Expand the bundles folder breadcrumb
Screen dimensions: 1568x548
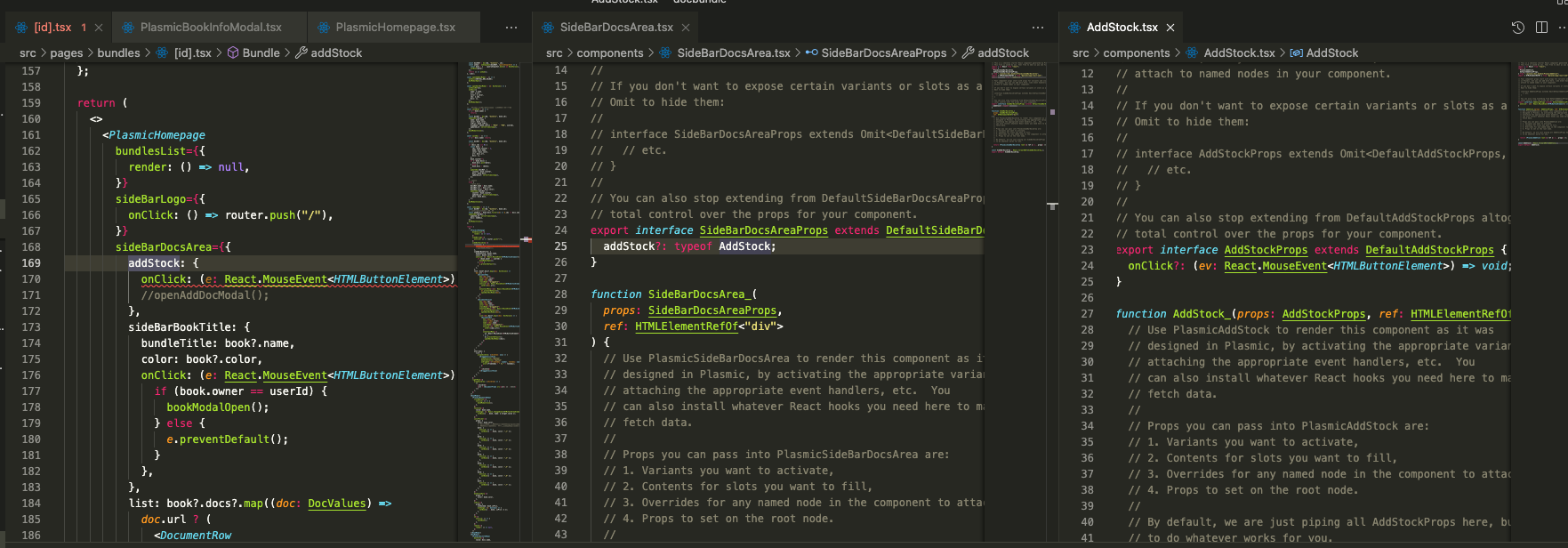pyautogui.click(x=118, y=53)
